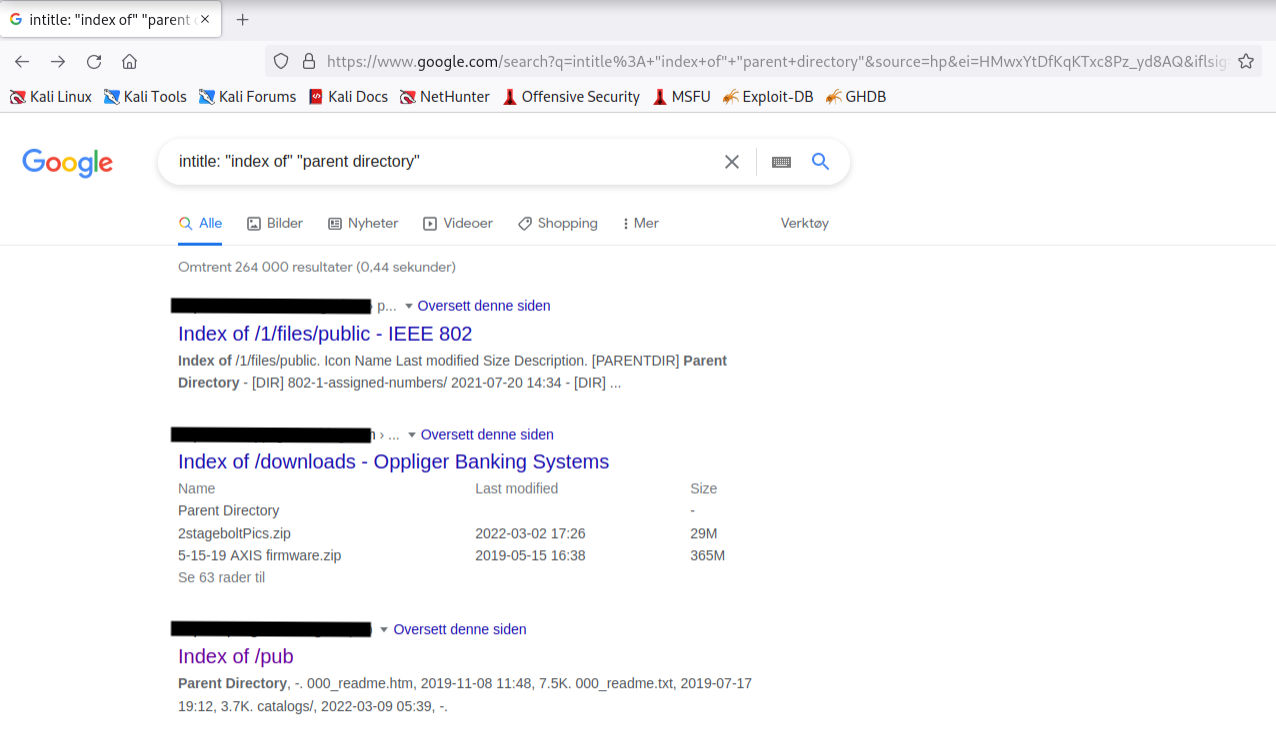Click the back navigation arrow
The height and width of the screenshot is (739, 1276).
point(22,62)
